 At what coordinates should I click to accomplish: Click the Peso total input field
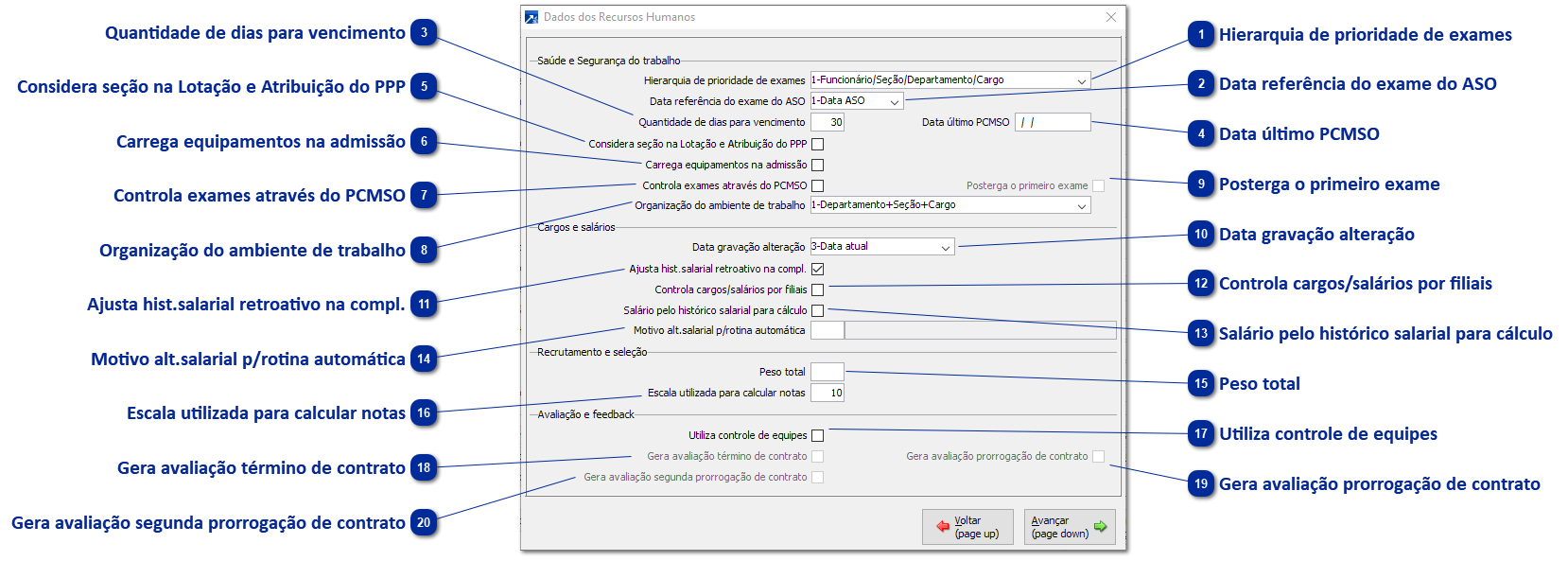[x=827, y=372]
